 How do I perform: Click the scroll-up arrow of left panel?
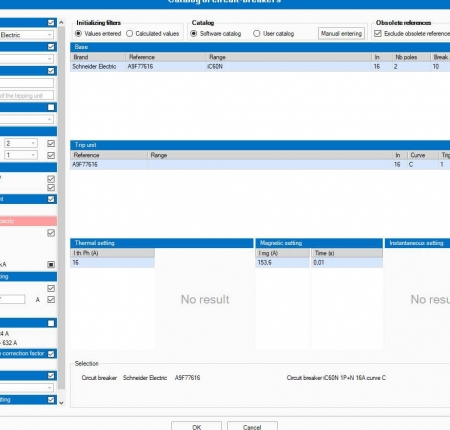tap(61, 23)
